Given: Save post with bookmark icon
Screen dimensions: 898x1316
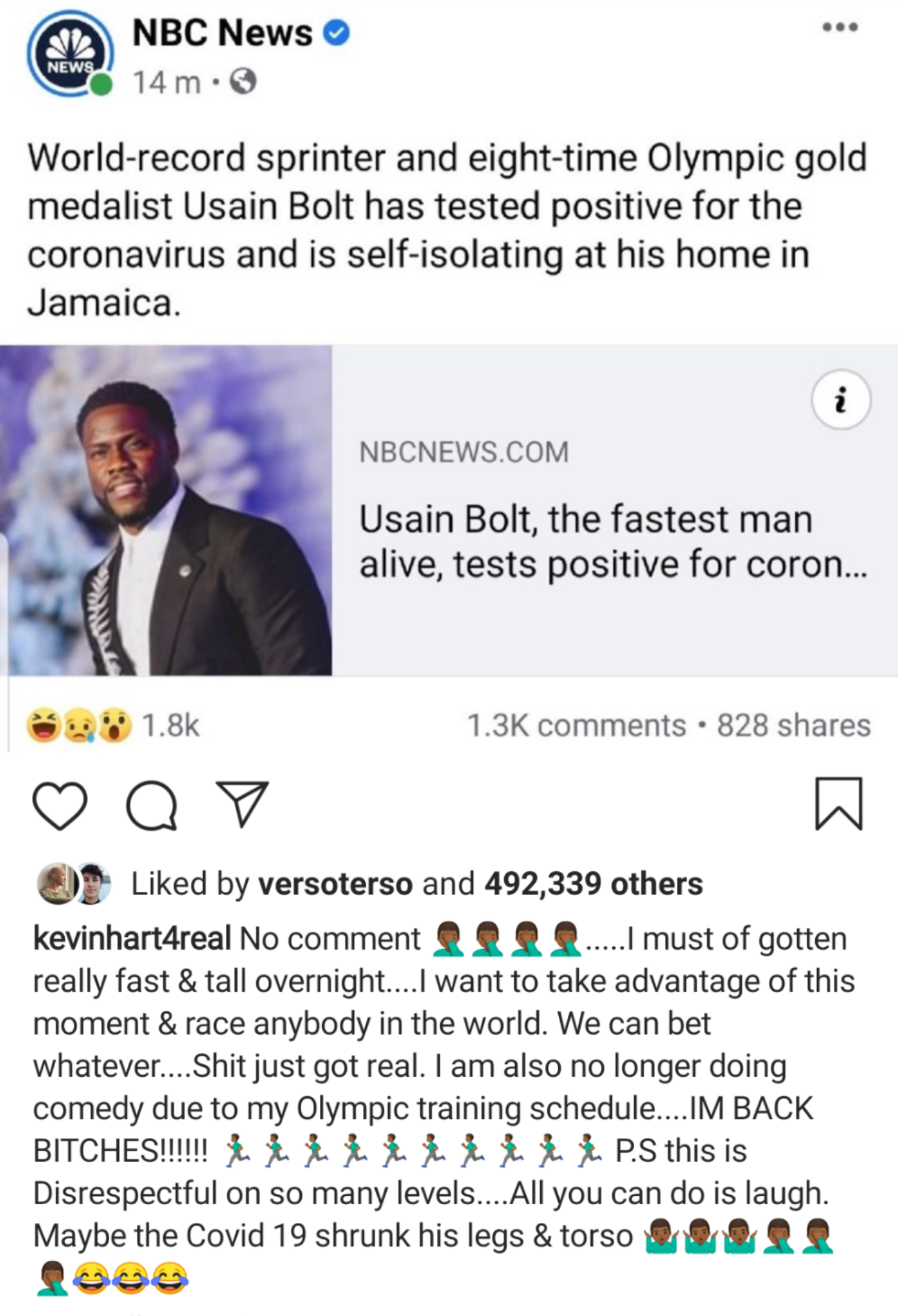Looking at the screenshot, I should point(839,804).
